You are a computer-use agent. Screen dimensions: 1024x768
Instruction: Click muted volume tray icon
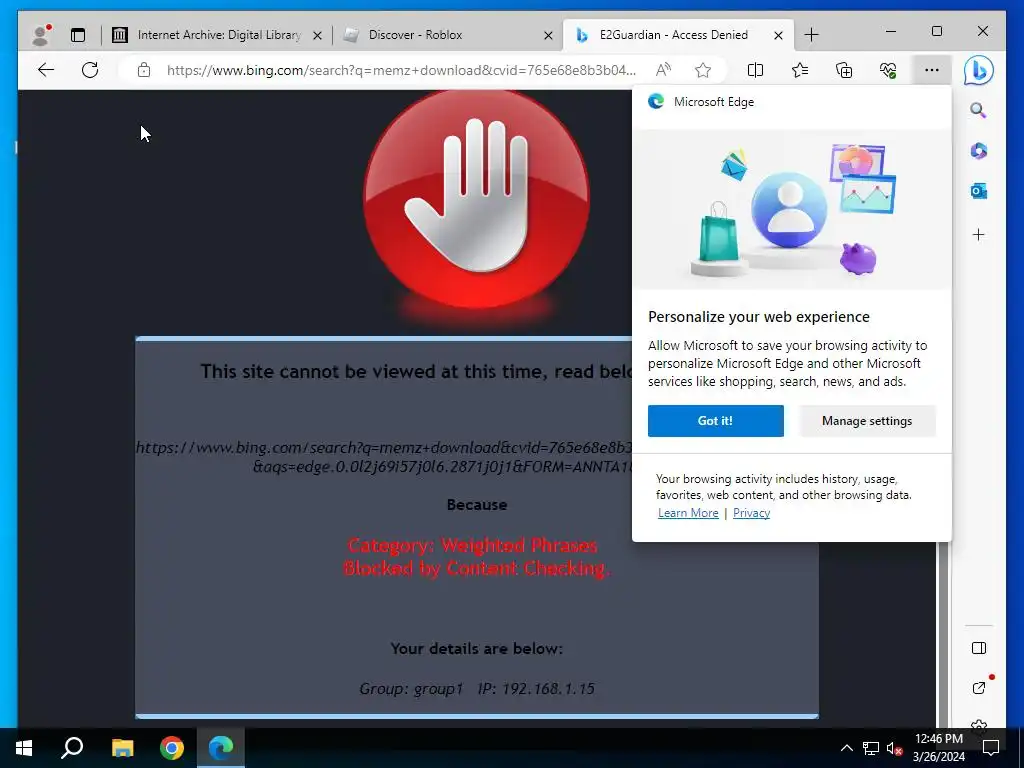click(895, 748)
